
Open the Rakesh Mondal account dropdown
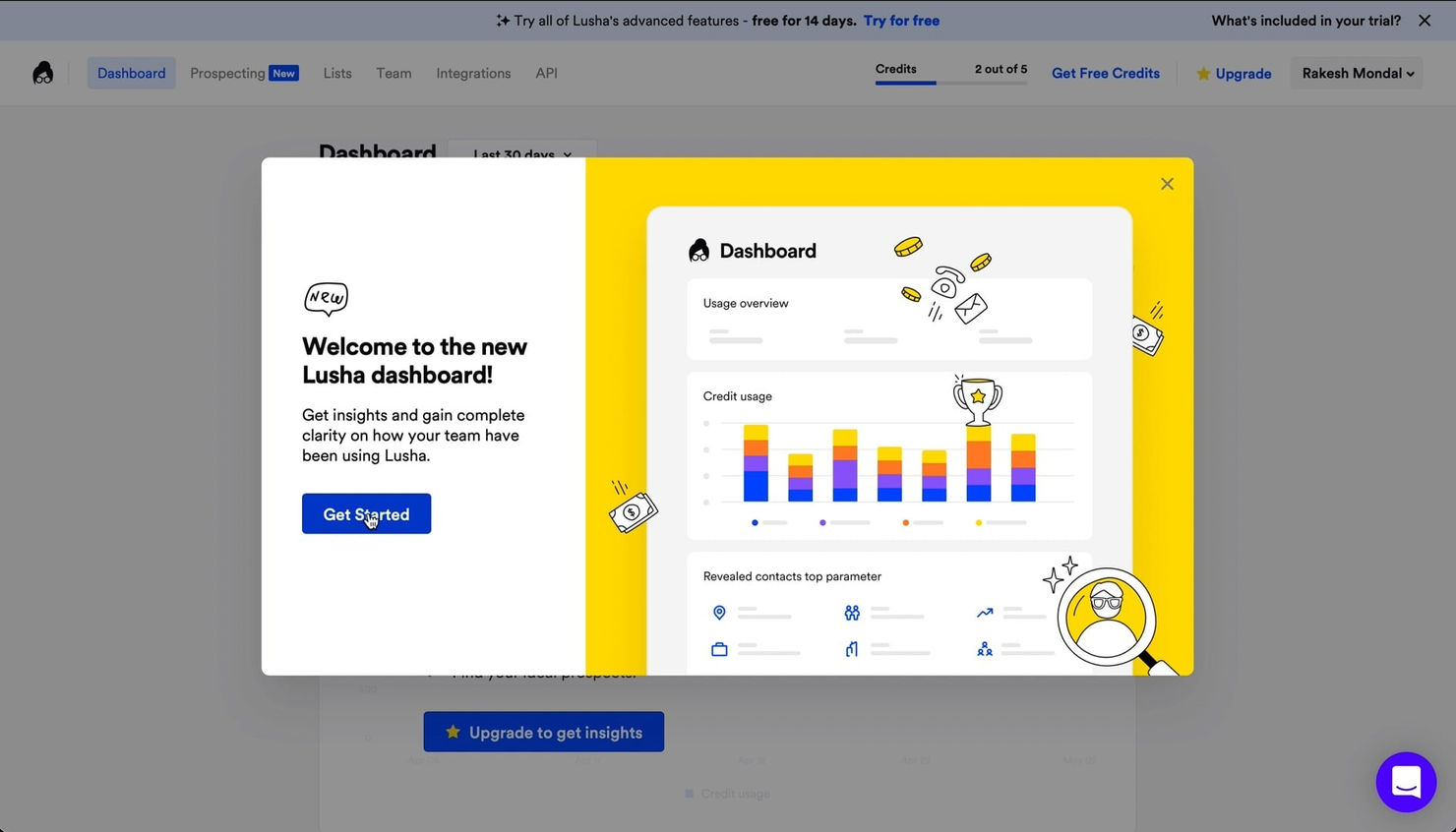[x=1357, y=73]
